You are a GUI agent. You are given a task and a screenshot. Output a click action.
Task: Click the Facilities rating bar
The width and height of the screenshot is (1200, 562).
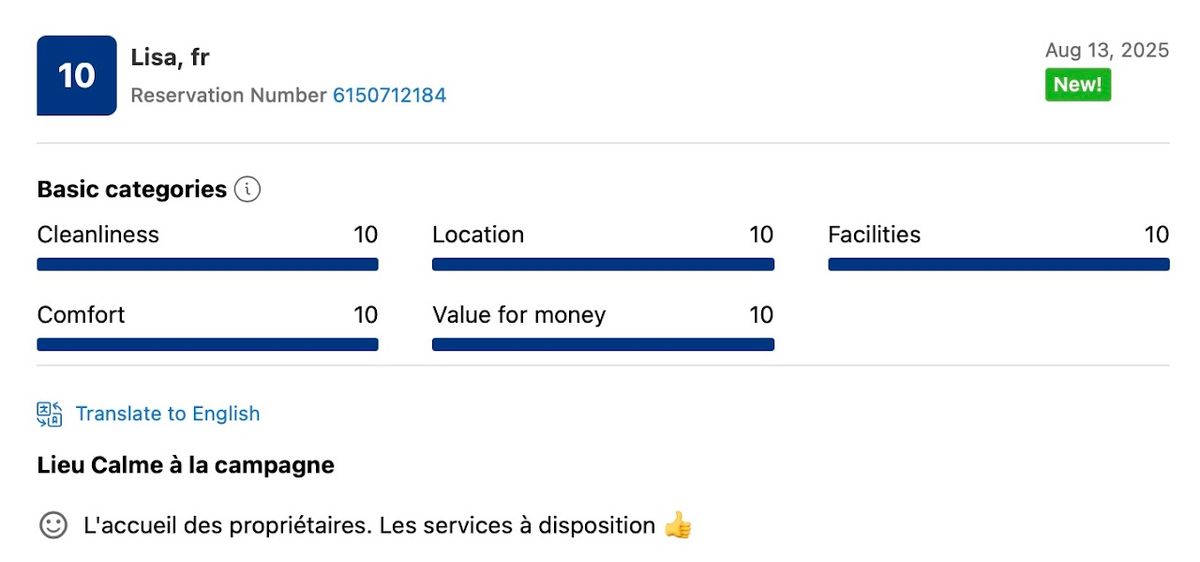point(998,265)
